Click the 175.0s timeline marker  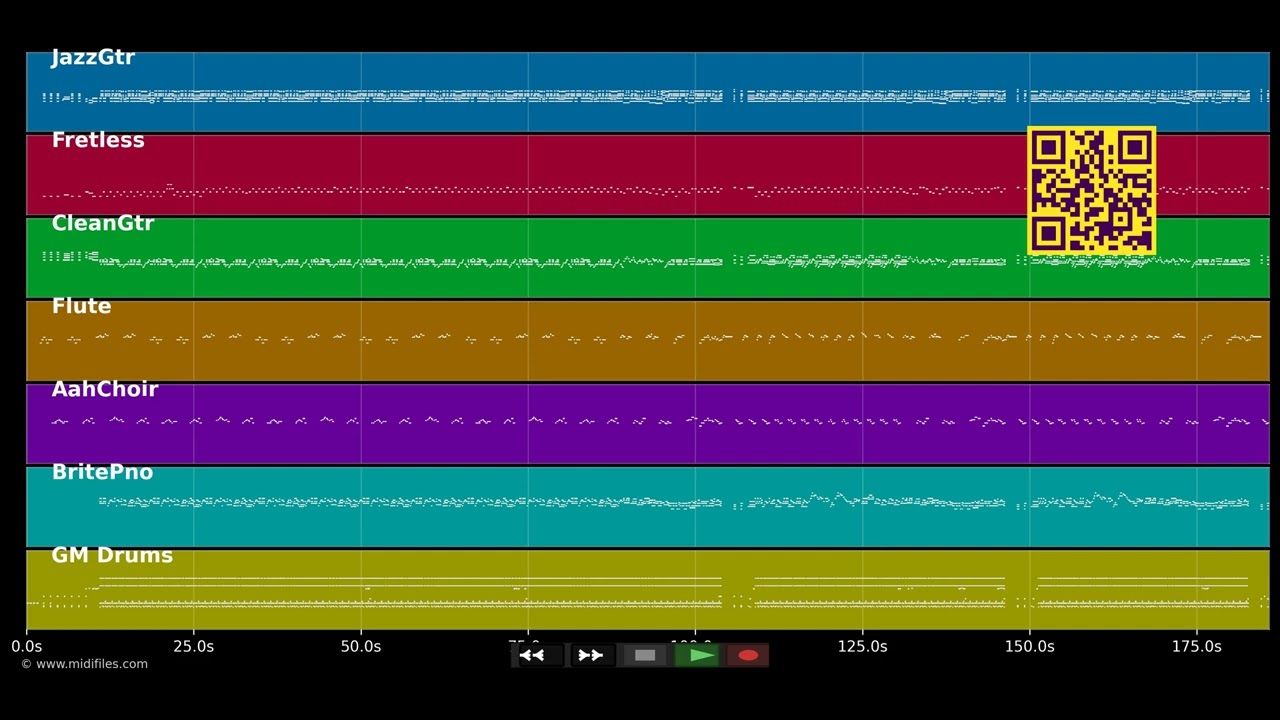[1196, 647]
